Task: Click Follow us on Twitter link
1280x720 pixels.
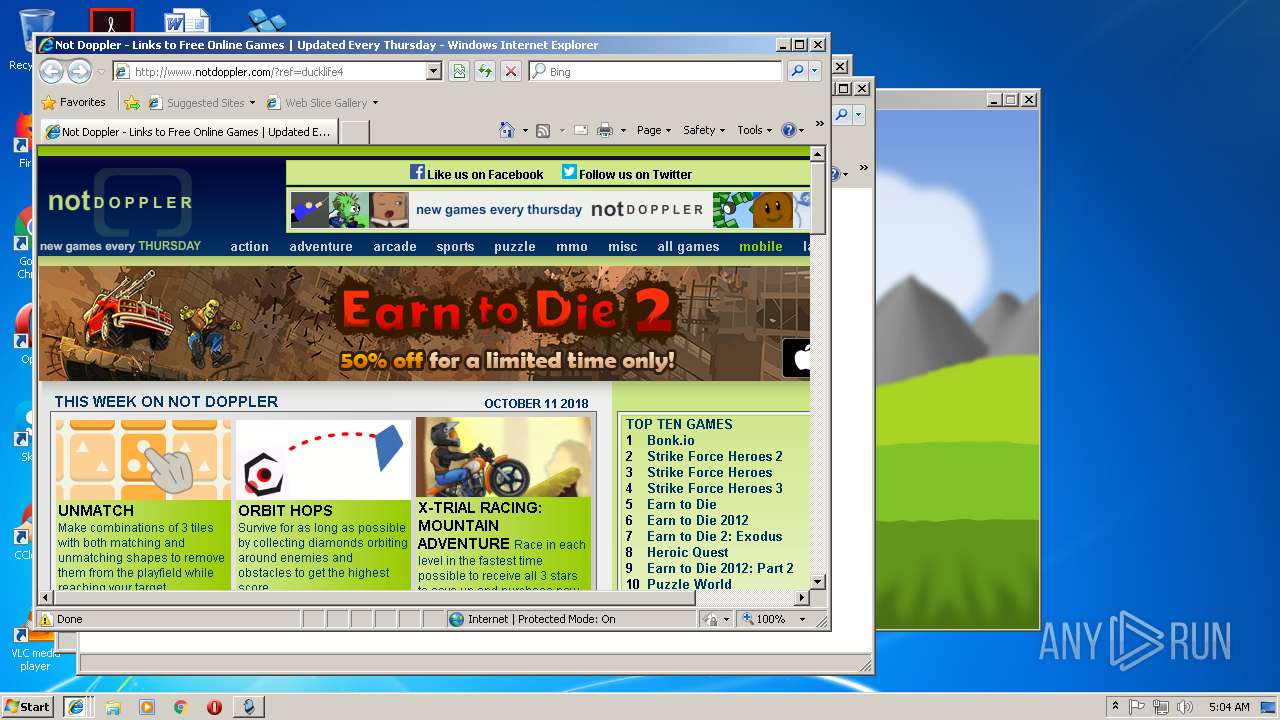Action: (x=627, y=173)
